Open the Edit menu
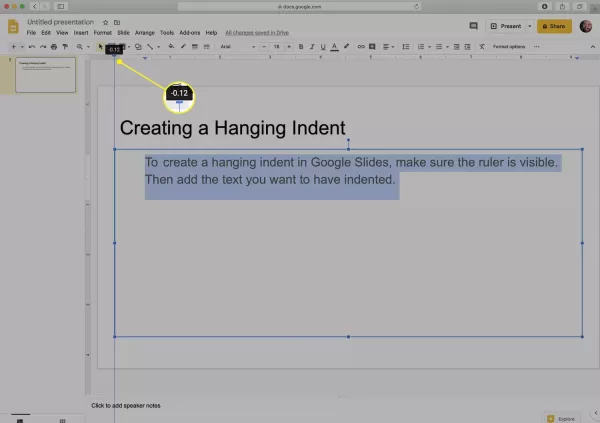This screenshot has width=600, height=423. [46, 33]
